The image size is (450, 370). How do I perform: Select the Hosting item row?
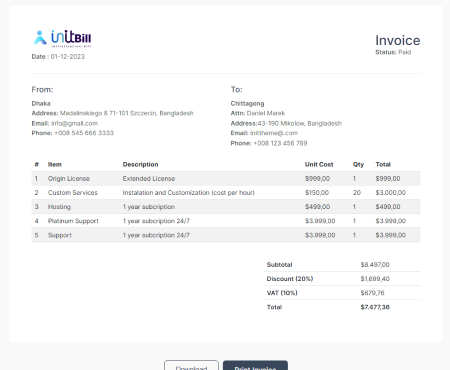click(226, 207)
